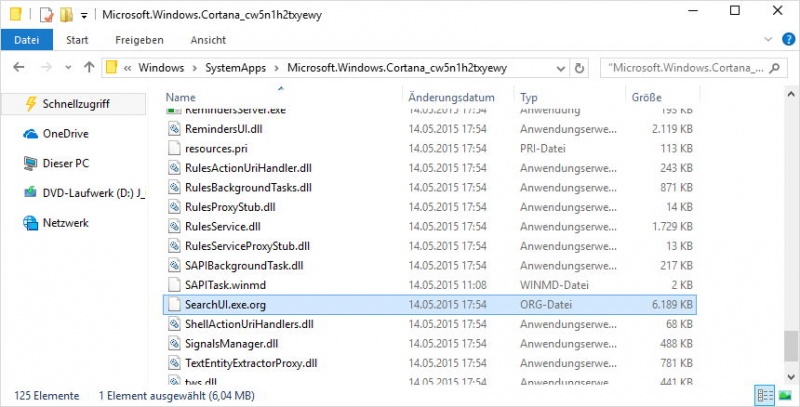Select the RulesService.dll file icon
This screenshot has height=407, width=800.
[x=175, y=226]
